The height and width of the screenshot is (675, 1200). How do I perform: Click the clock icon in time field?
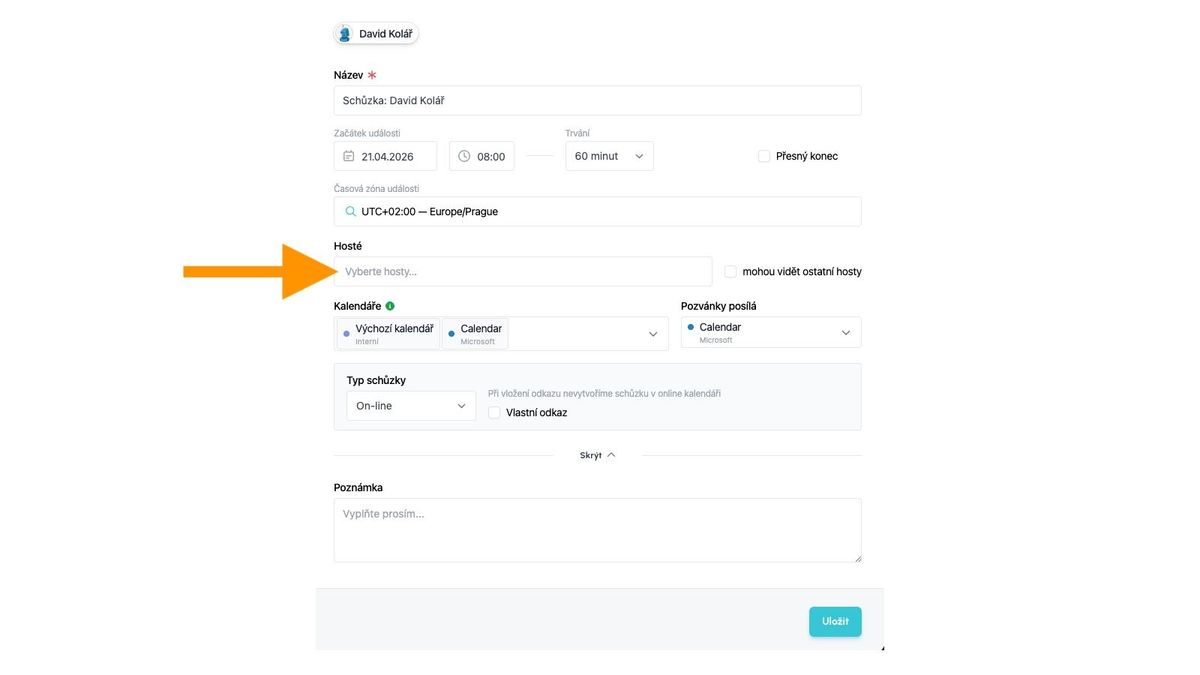464,156
